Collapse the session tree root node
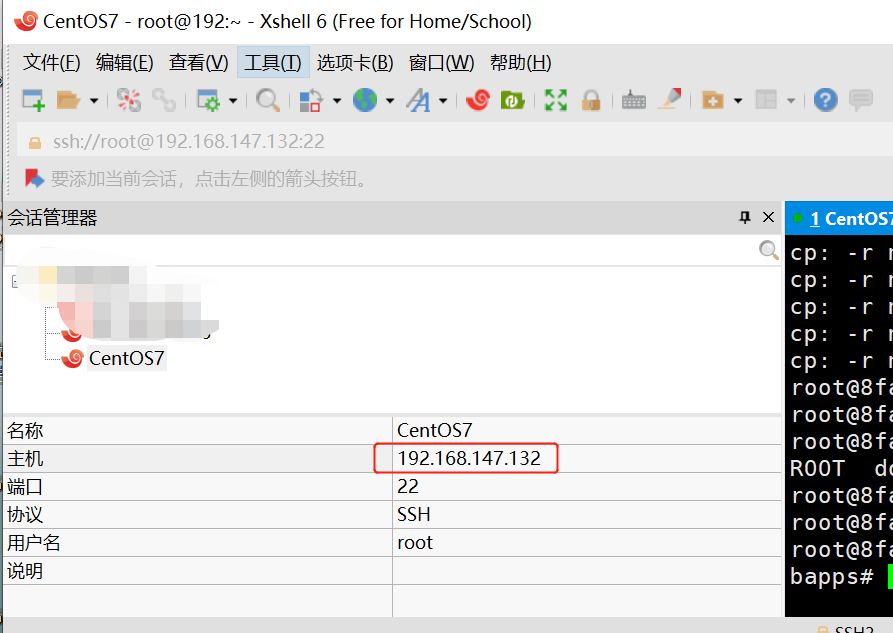This screenshot has height=633, width=893. 15,281
